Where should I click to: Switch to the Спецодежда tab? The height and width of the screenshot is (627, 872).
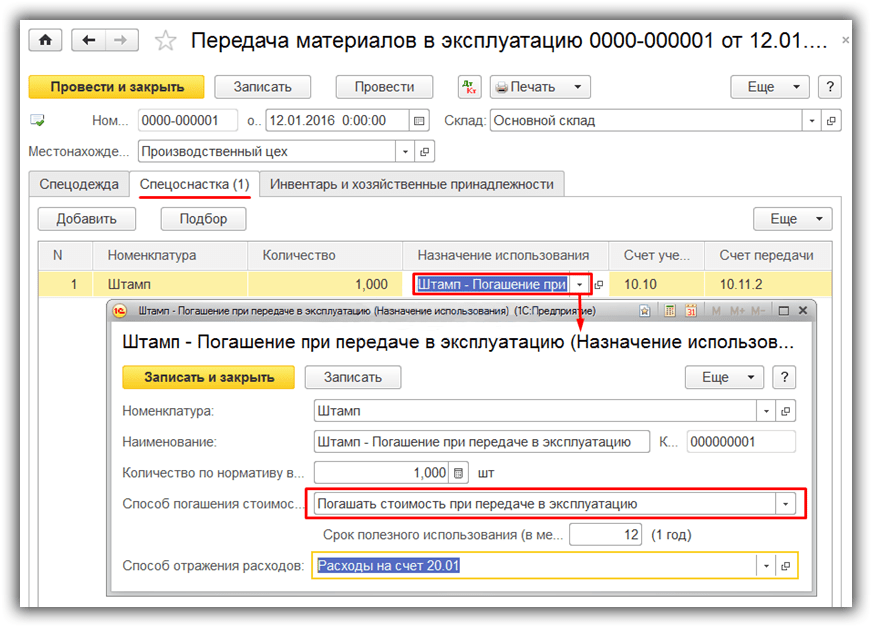click(x=79, y=184)
